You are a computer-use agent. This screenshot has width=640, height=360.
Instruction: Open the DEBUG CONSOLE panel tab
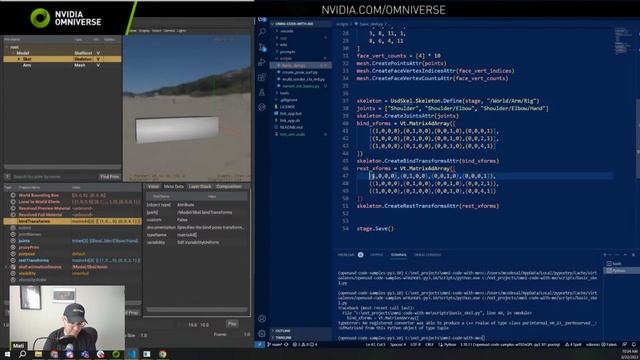point(427,255)
